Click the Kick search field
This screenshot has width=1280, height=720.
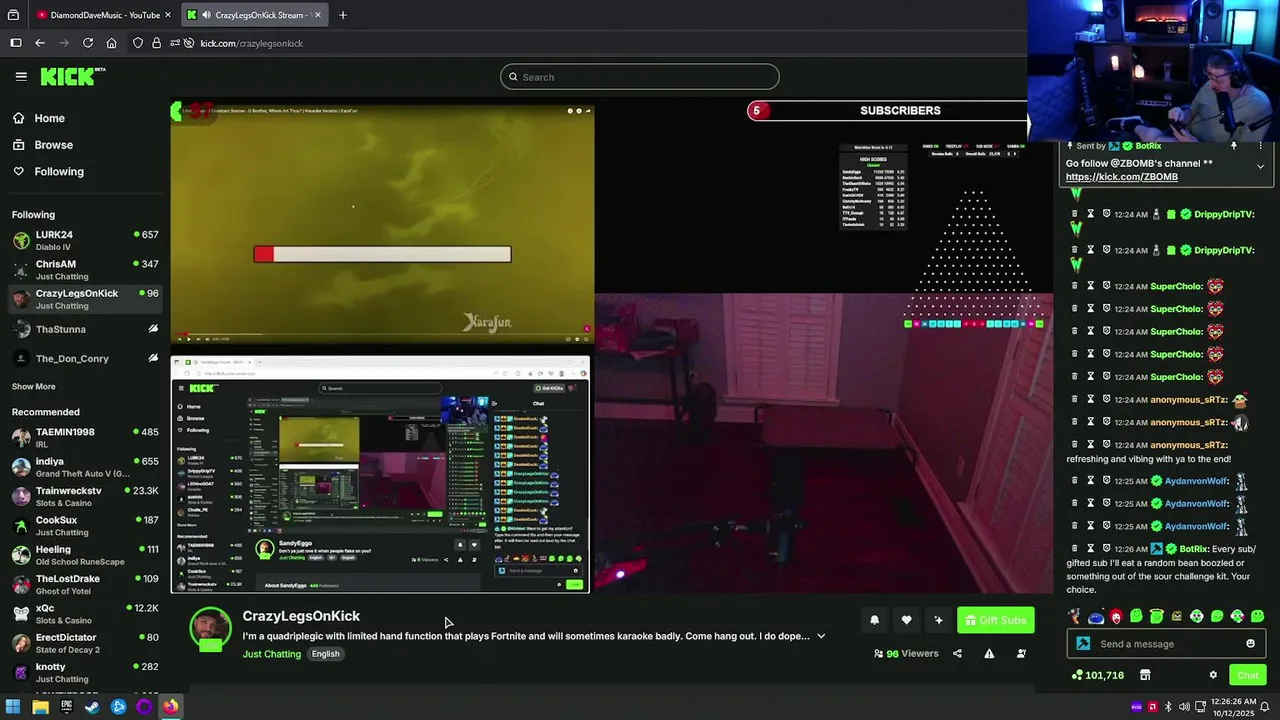(x=640, y=77)
